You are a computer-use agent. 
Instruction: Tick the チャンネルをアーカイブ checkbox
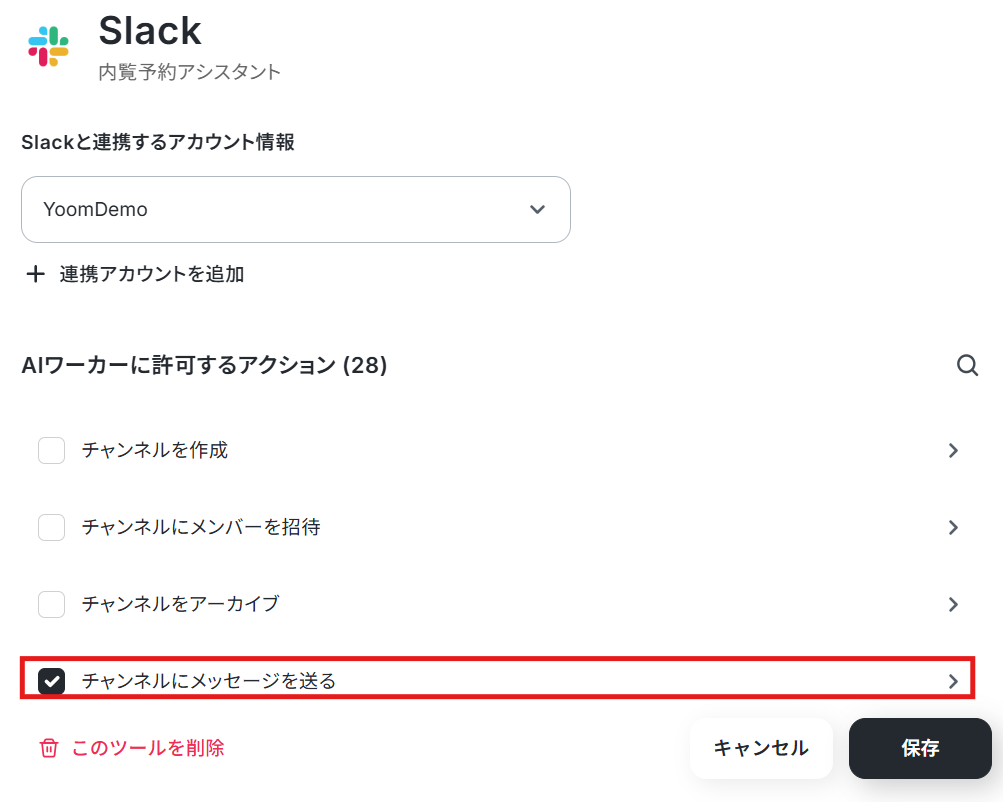51,604
